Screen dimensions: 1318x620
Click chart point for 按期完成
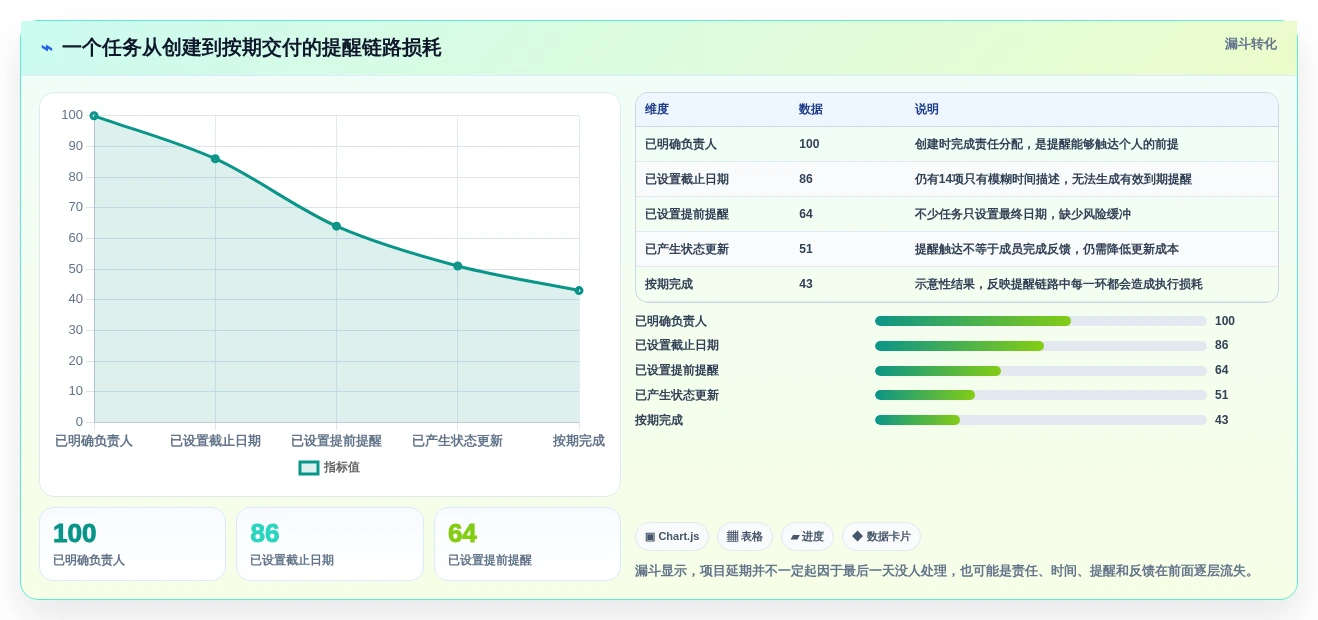coord(579,291)
